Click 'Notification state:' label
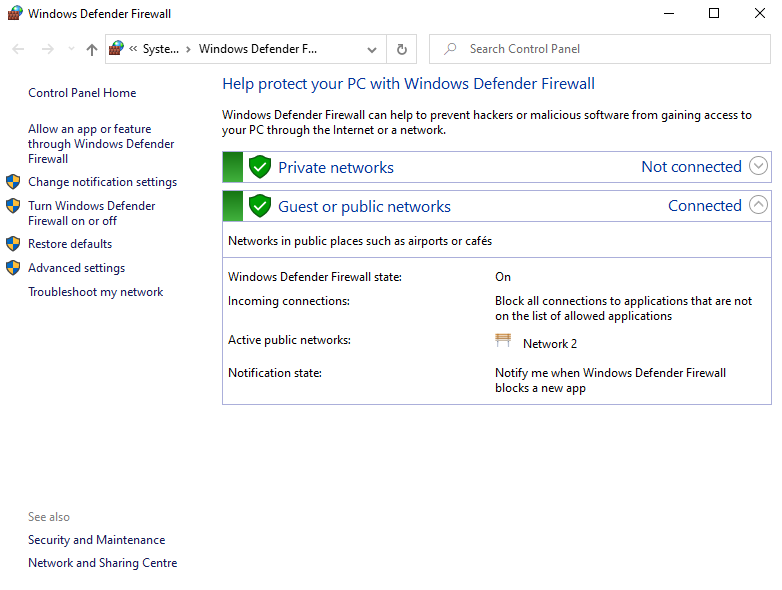782x590 pixels. click(x=275, y=373)
